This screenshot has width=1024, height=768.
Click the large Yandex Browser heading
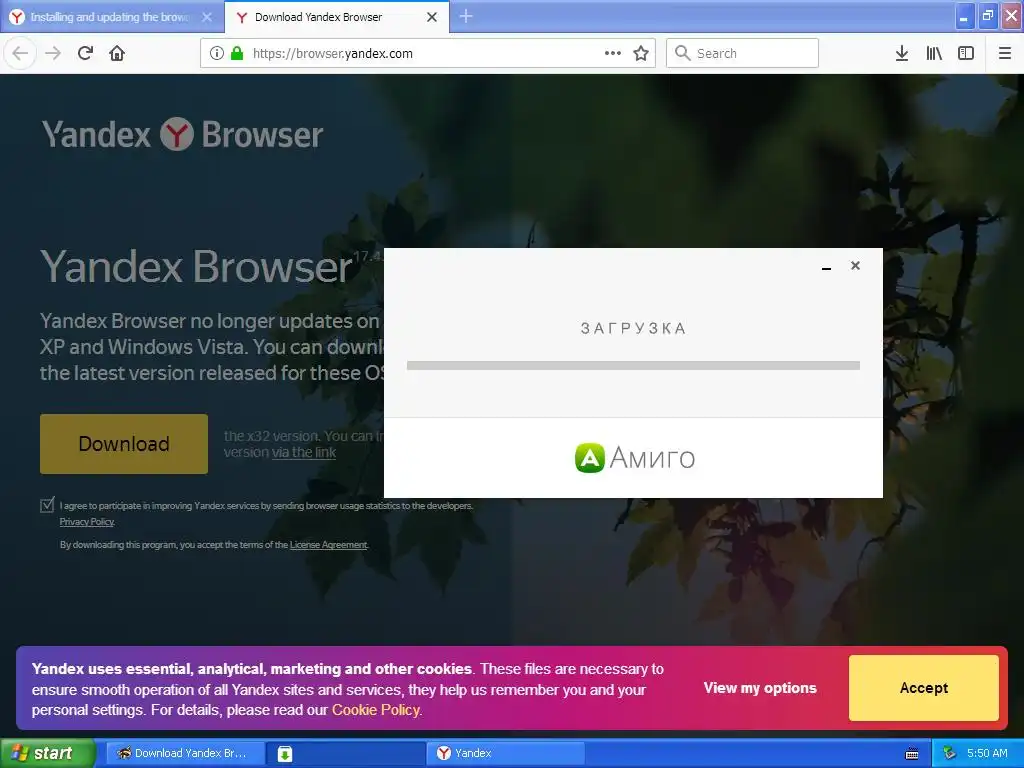[197, 266]
